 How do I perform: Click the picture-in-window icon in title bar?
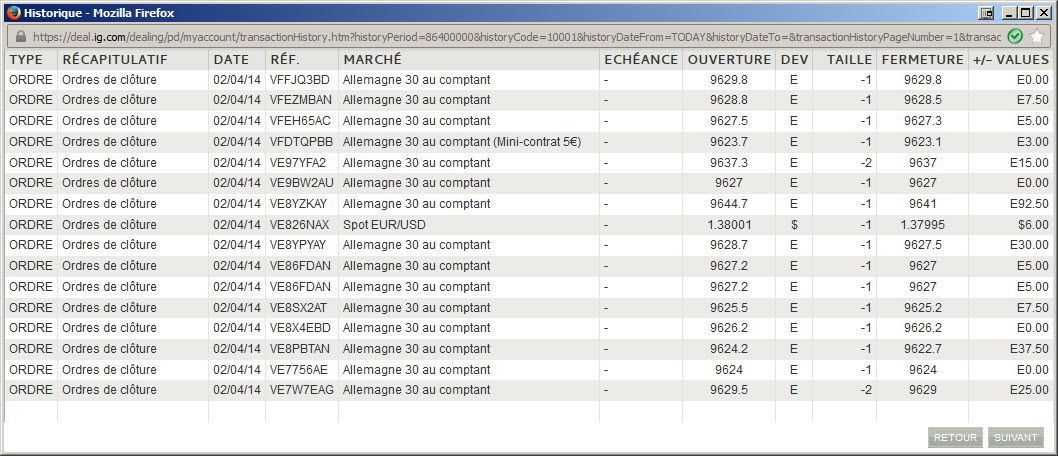coord(986,13)
